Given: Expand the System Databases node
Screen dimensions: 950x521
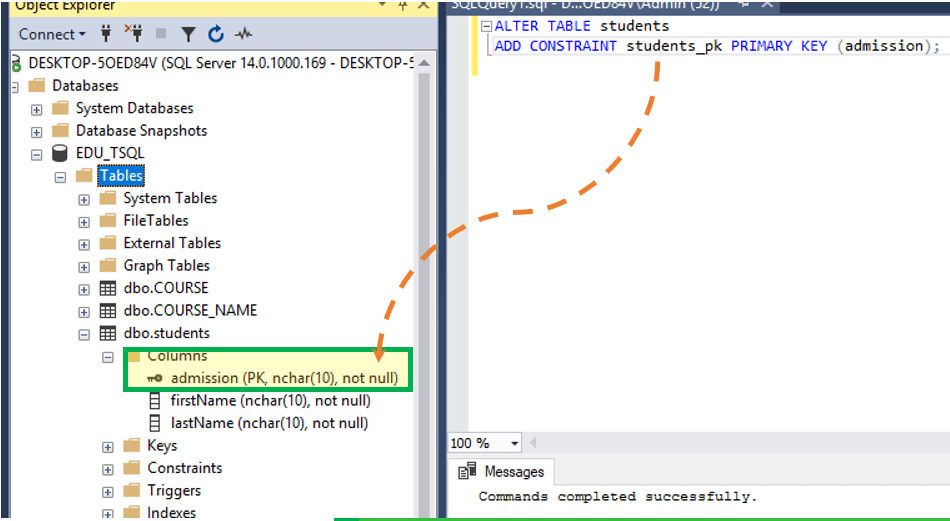Looking at the screenshot, I should (x=37, y=109).
